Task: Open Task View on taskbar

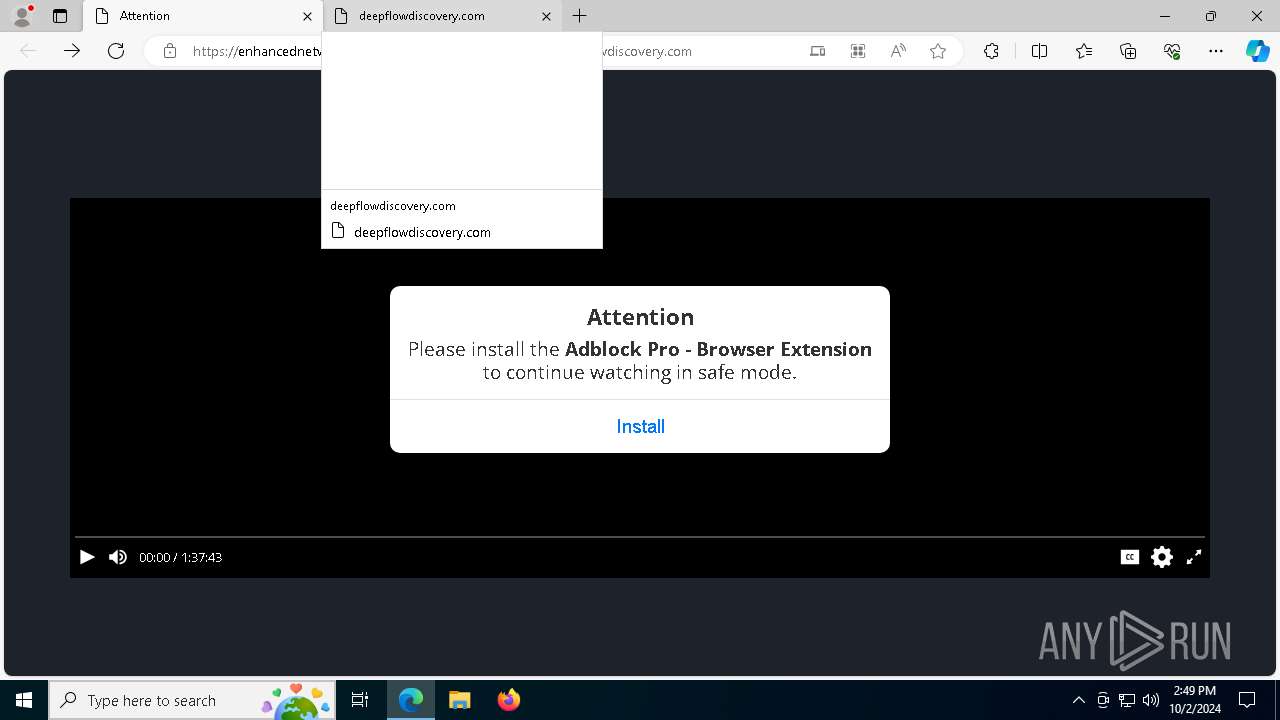Action: pos(360,700)
